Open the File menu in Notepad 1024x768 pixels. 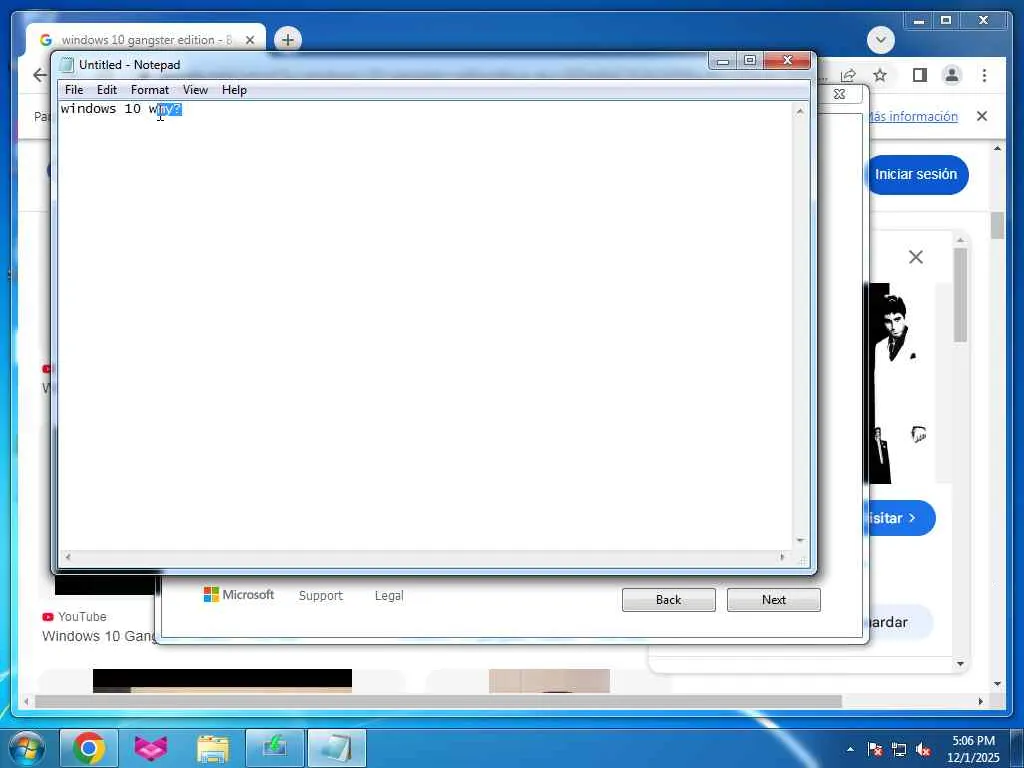(x=74, y=90)
